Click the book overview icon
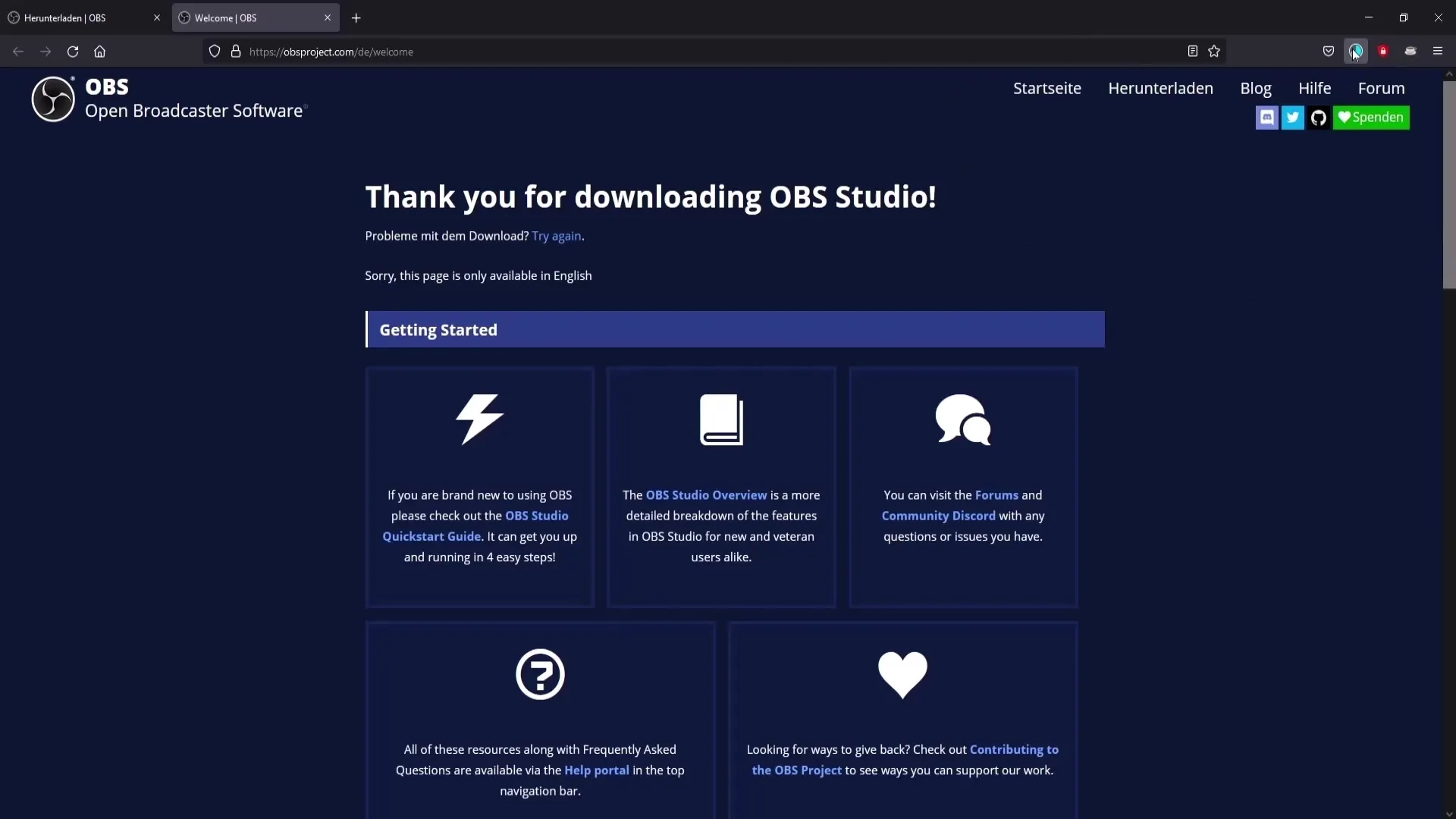 click(x=721, y=419)
